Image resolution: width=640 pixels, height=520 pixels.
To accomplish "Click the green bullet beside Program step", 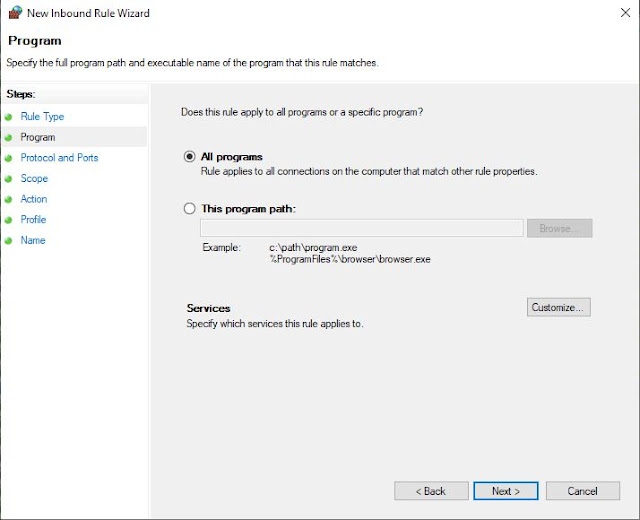I will pyautogui.click(x=9, y=138).
